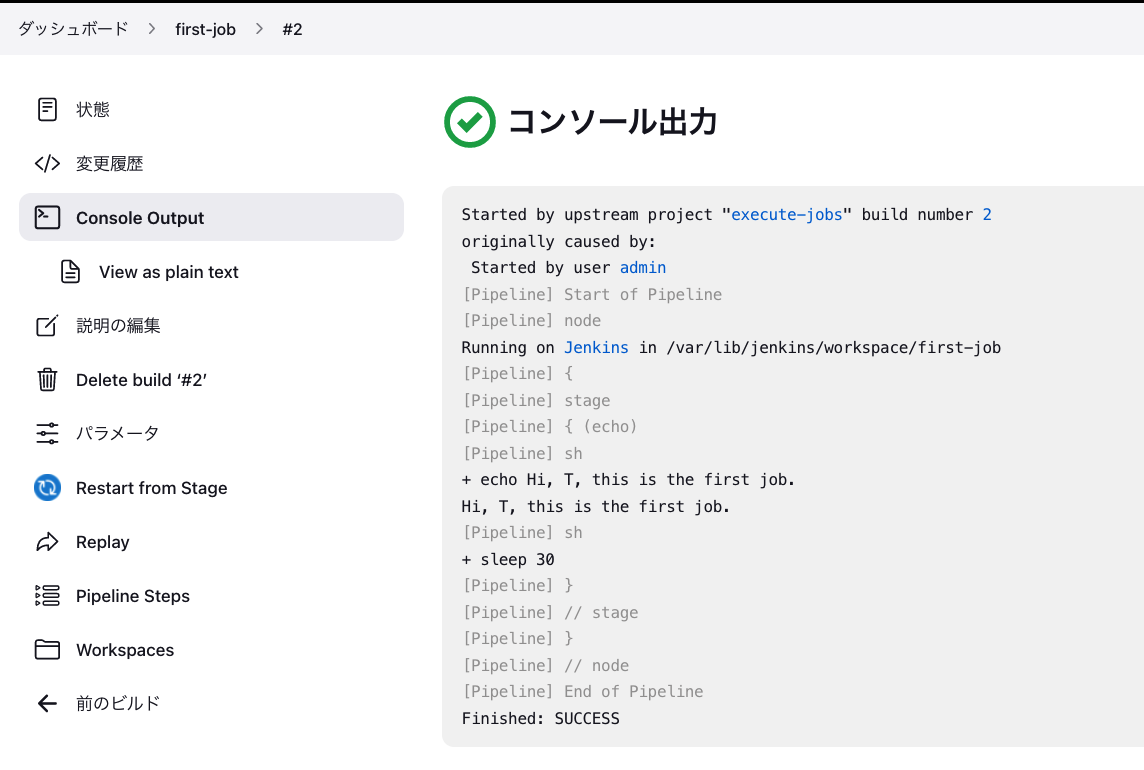Viewport: 1144px width, 770px height.
Task: Open 説明の編集 using the edit icon
Action: pyautogui.click(x=46, y=325)
